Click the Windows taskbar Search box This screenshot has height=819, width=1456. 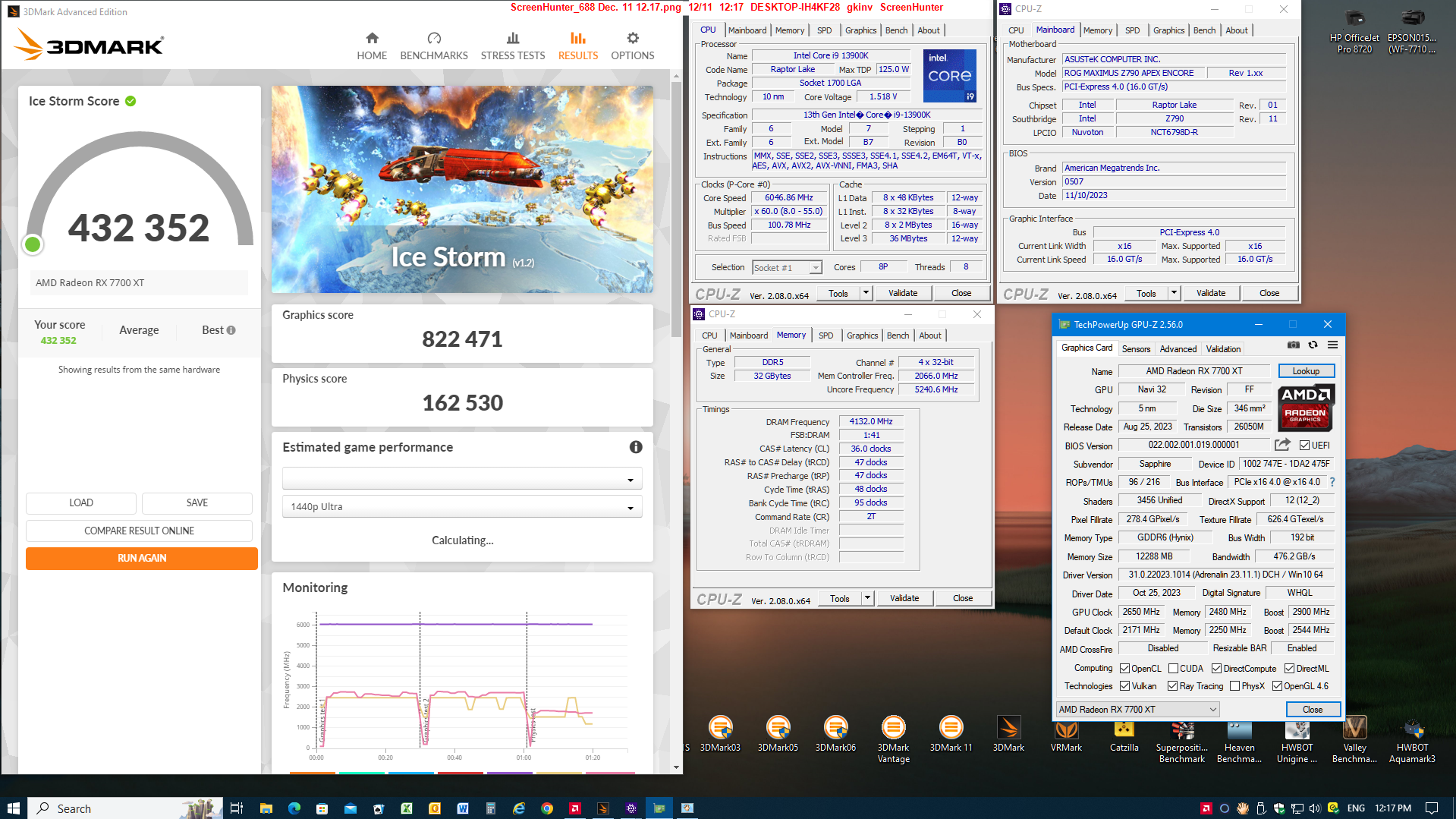125,808
